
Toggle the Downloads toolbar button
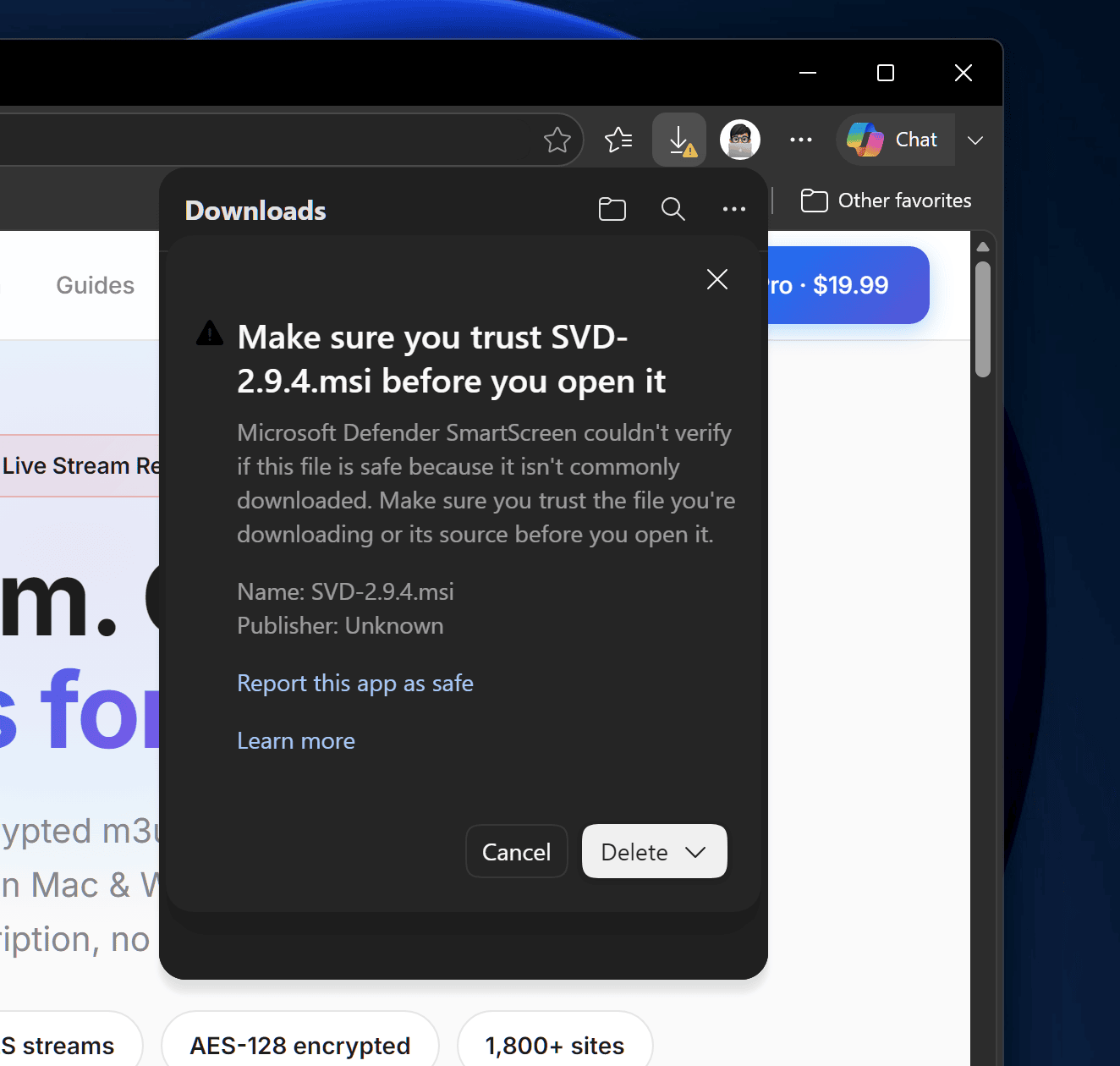click(x=679, y=140)
